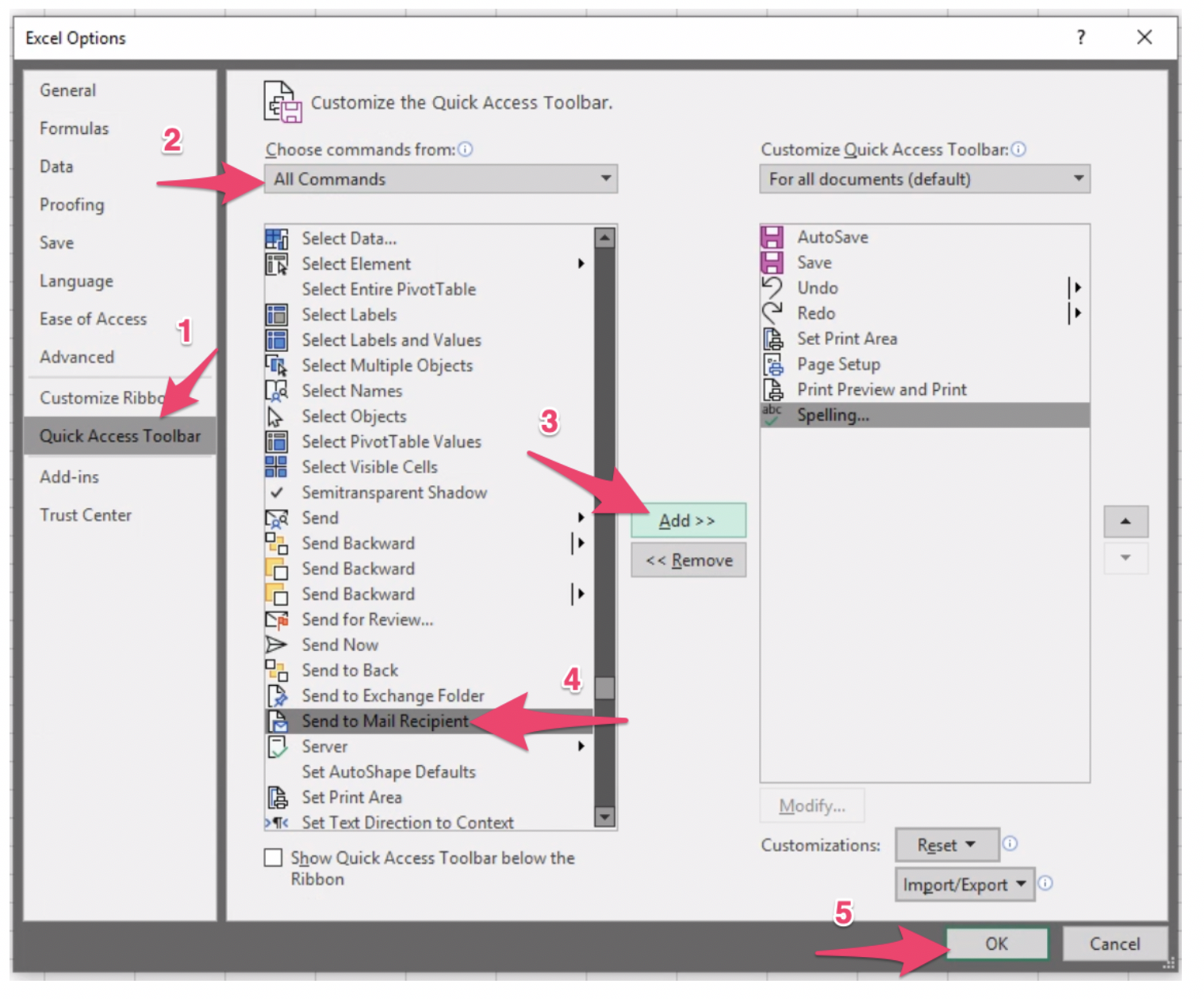Click the Set Text Direction to Context icon
1204x999 pixels.
tap(276, 823)
